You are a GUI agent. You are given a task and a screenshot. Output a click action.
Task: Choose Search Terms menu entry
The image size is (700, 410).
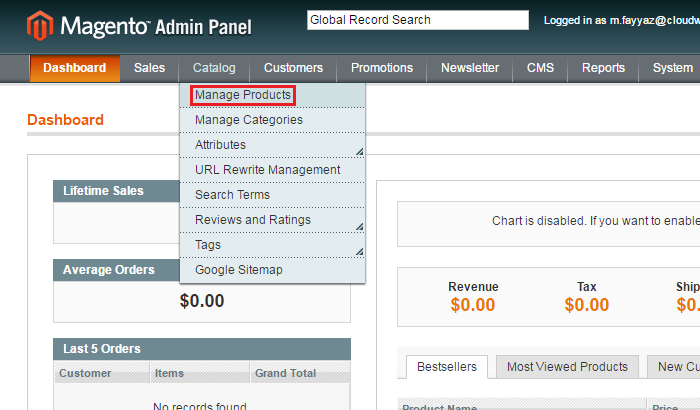coord(272,195)
